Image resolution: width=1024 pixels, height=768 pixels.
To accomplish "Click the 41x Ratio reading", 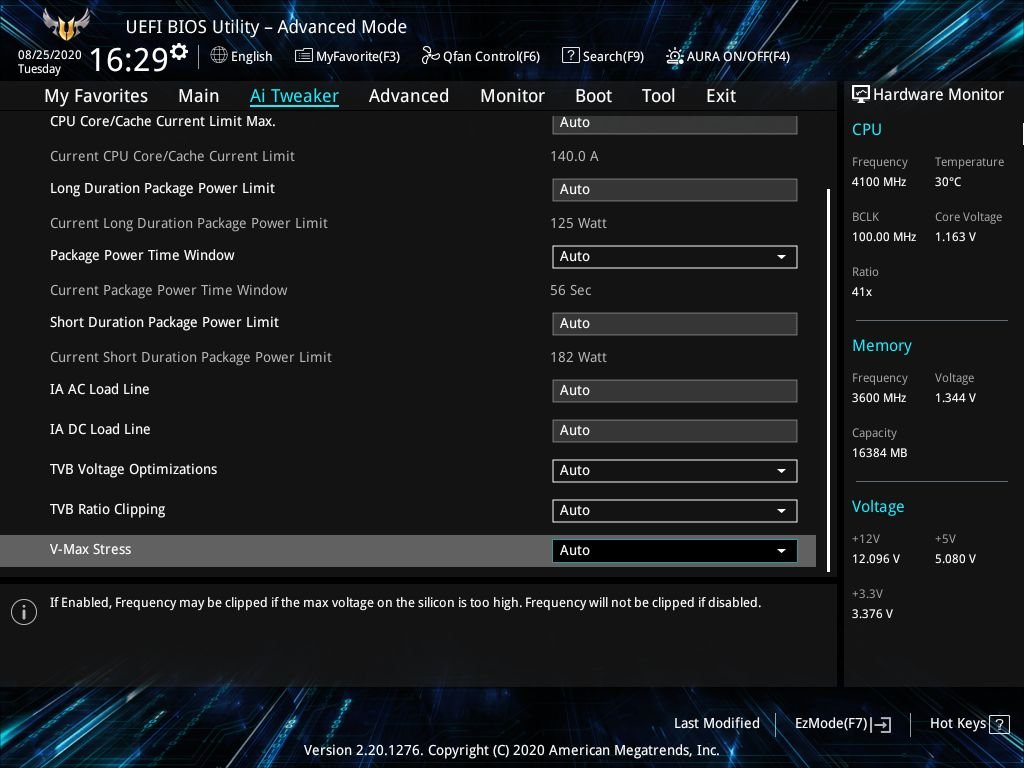I will [x=861, y=292].
